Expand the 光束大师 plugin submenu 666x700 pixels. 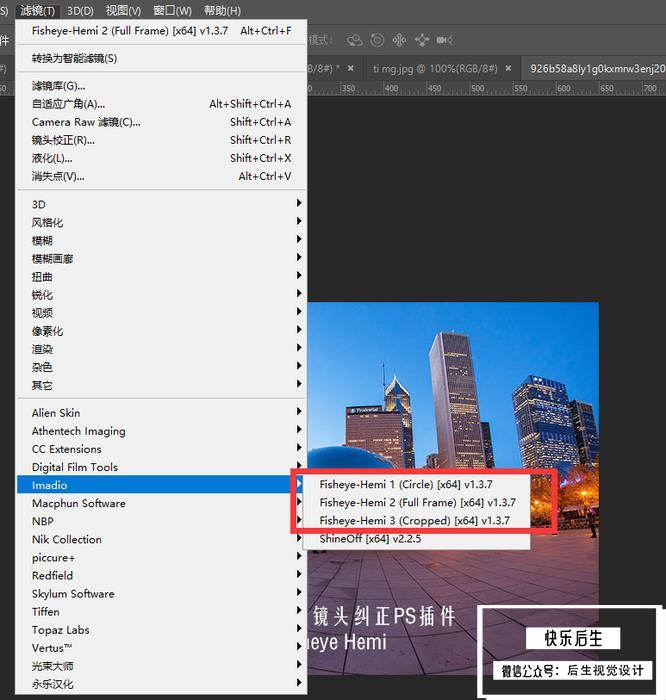[x=161, y=666]
